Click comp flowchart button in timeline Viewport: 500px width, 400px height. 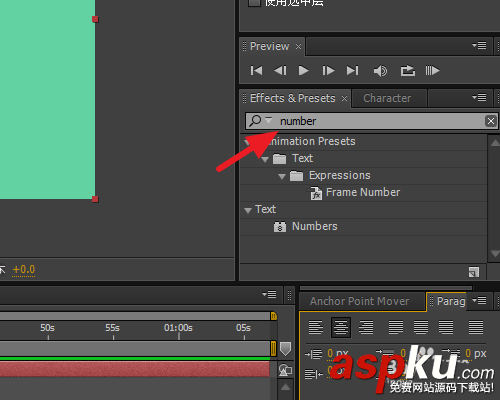point(285,370)
